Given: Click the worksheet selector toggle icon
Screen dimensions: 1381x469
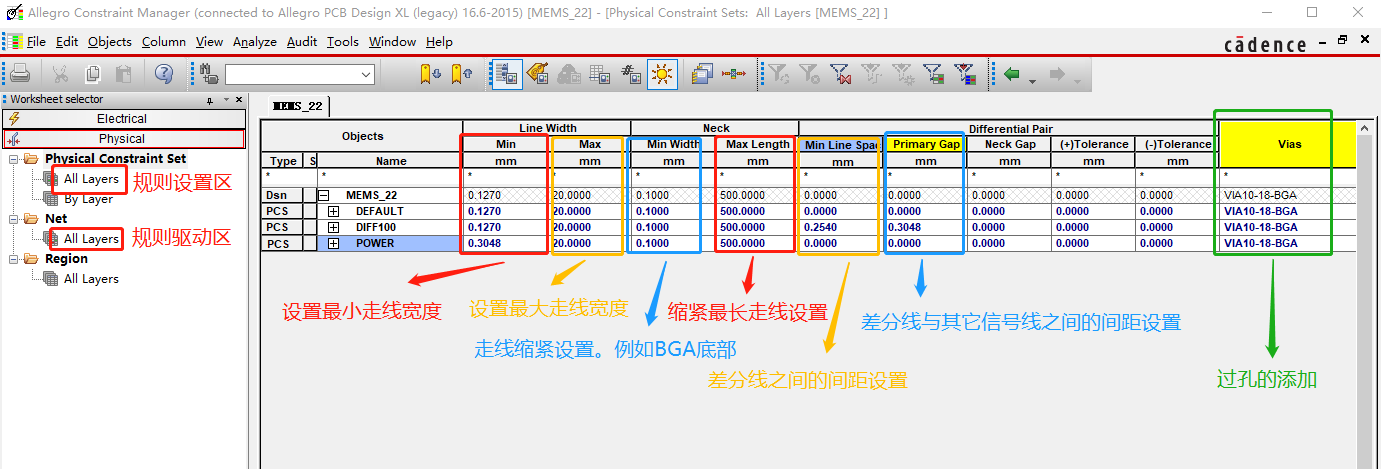Looking at the screenshot, I should (x=506, y=73).
